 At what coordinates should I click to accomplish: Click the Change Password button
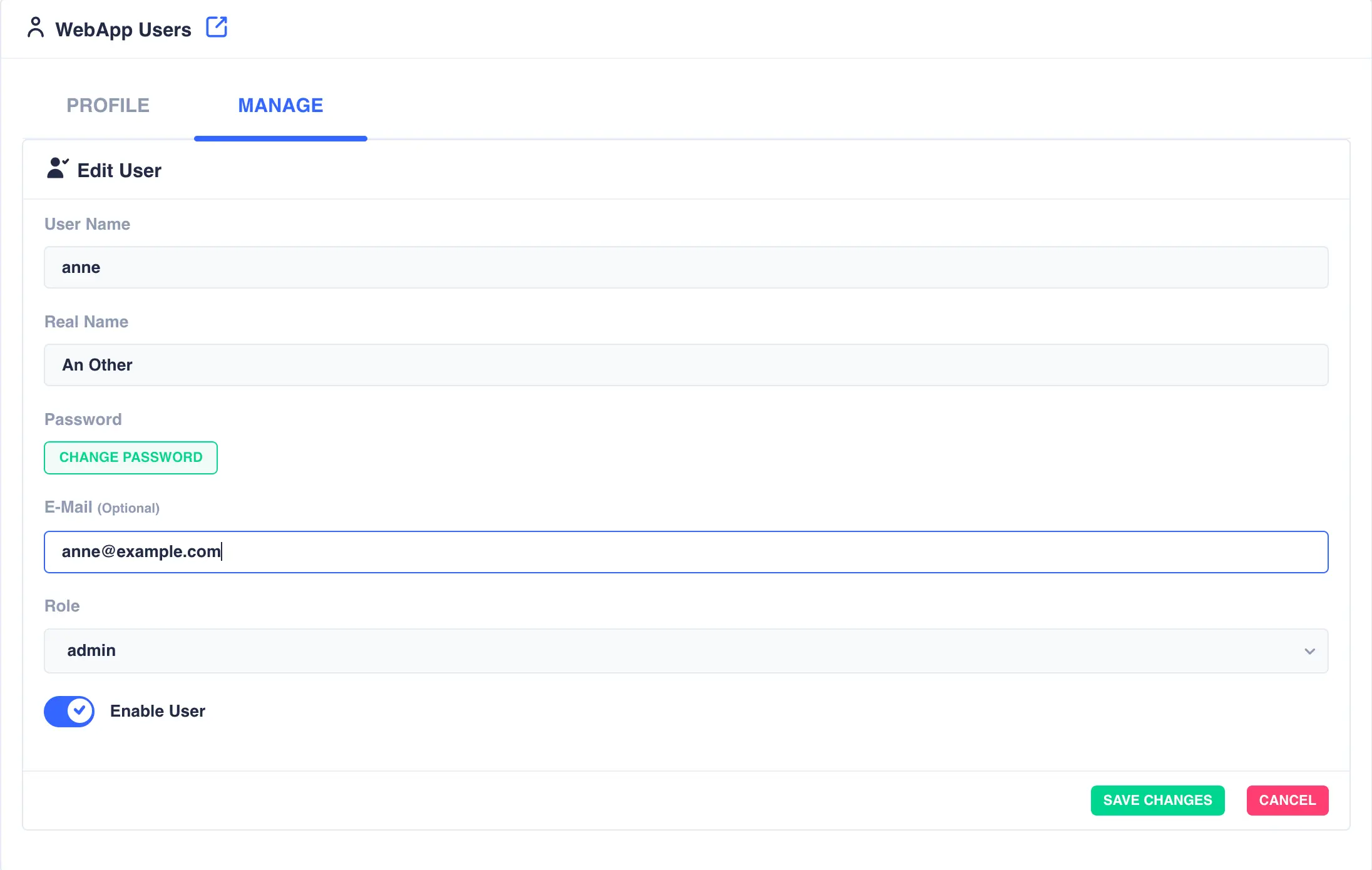(131, 458)
